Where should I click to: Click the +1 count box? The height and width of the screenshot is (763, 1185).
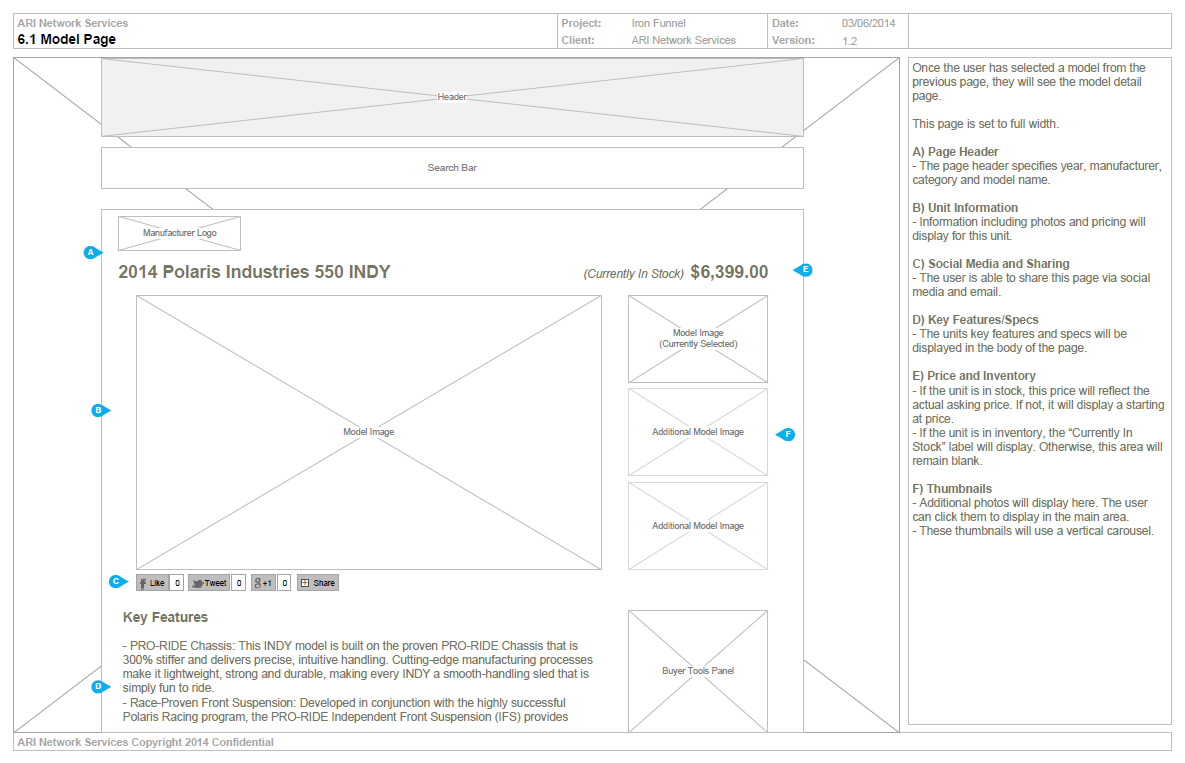click(x=284, y=582)
